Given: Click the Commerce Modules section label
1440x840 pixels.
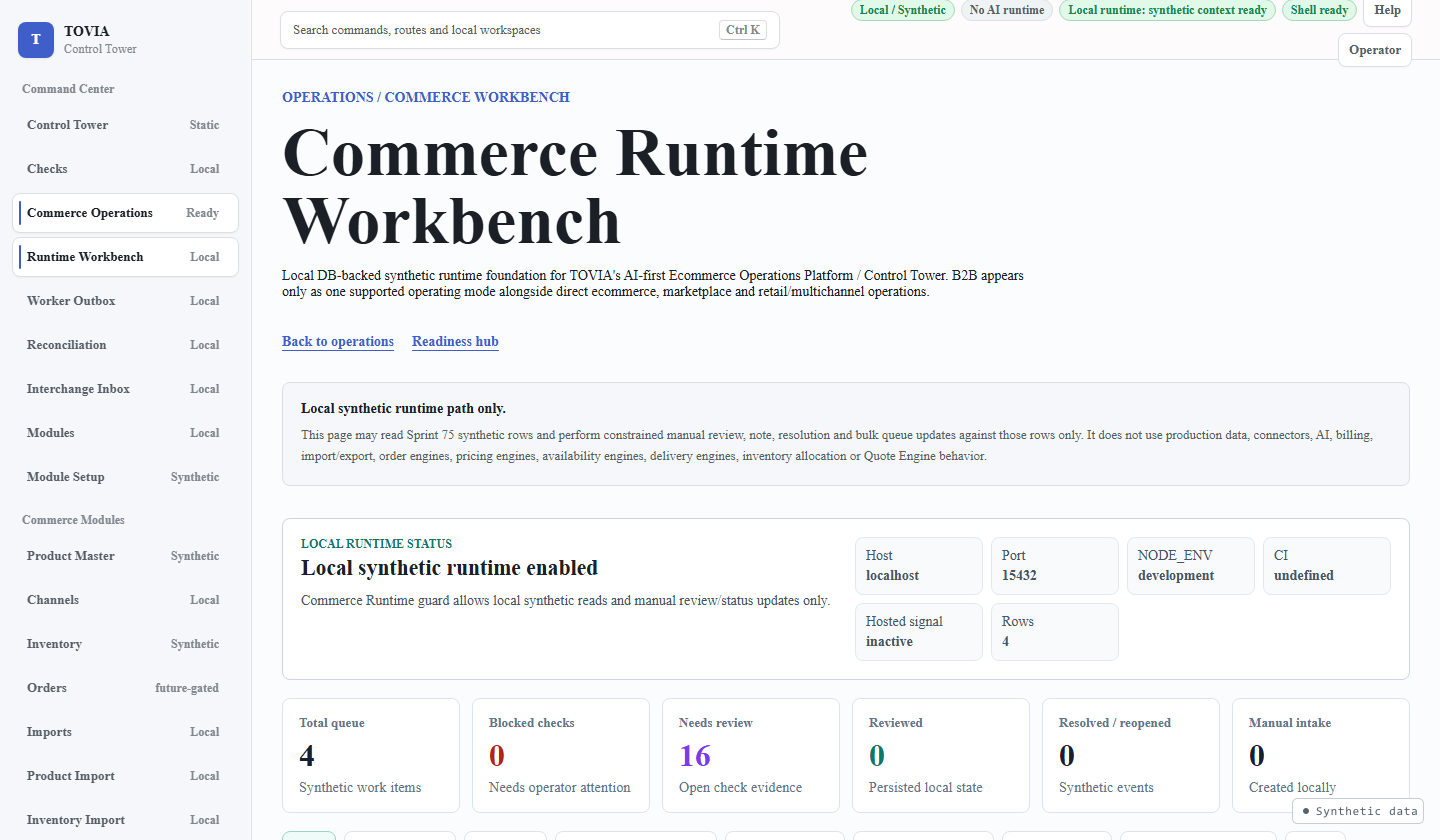Looking at the screenshot, I should [73, 520].
